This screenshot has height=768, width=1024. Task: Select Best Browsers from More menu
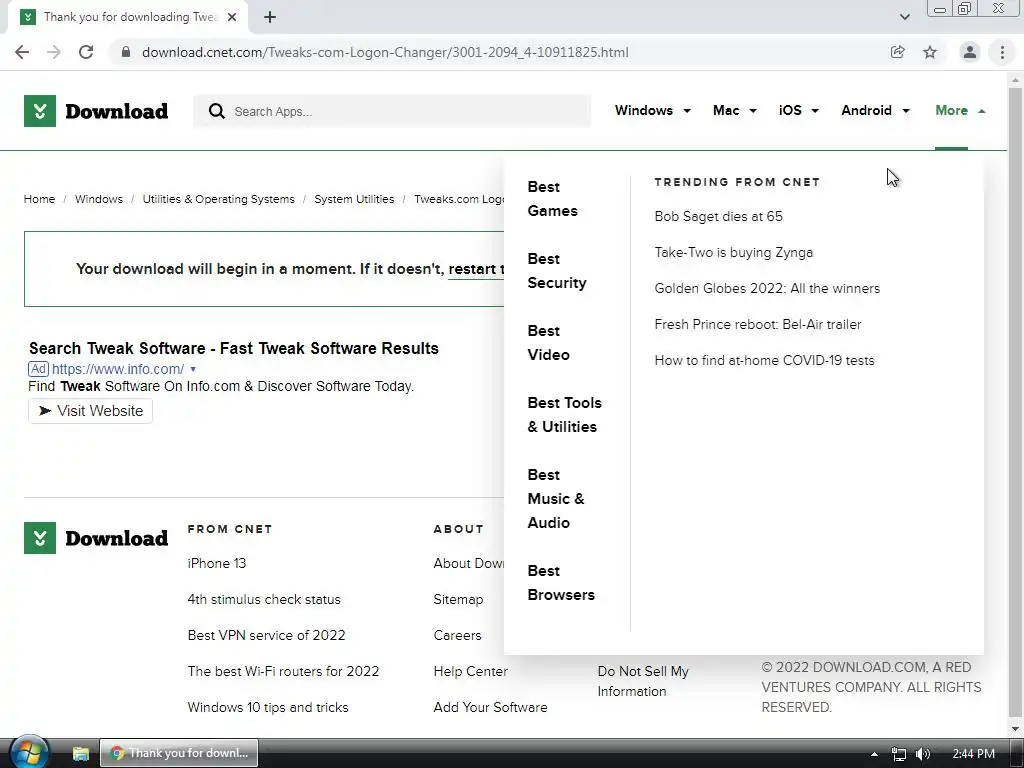pos(561,583)
